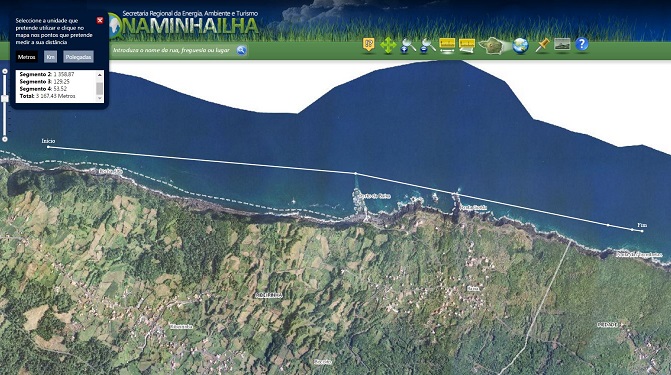Activate the zoom in magnifier tool
671x375 pixels.
click(x=407, y=45)
